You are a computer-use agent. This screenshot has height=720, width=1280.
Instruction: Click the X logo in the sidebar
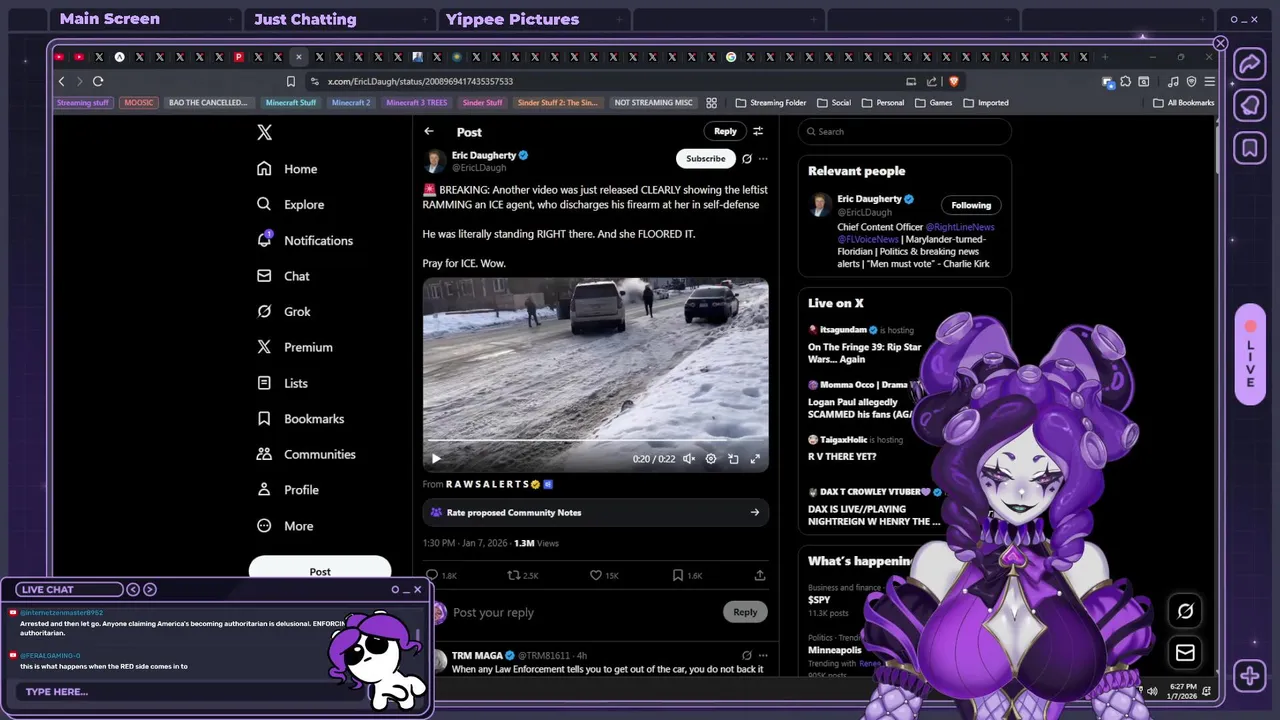264,132
